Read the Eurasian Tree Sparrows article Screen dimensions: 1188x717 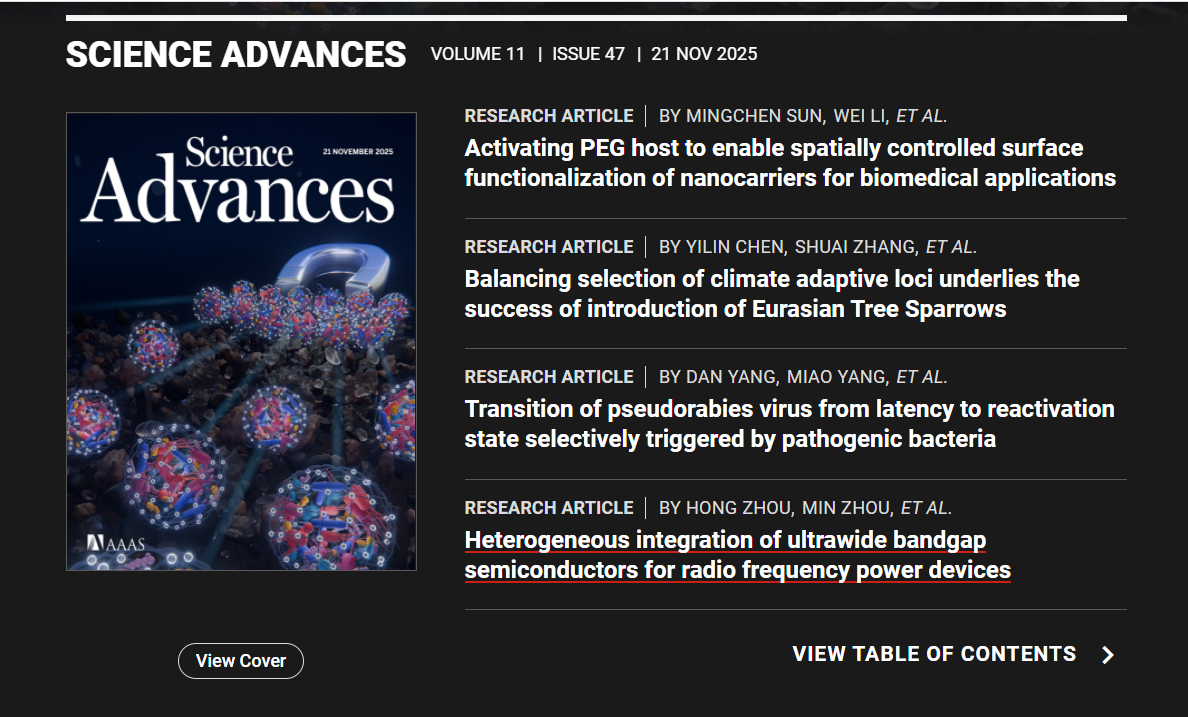(771, 294)
